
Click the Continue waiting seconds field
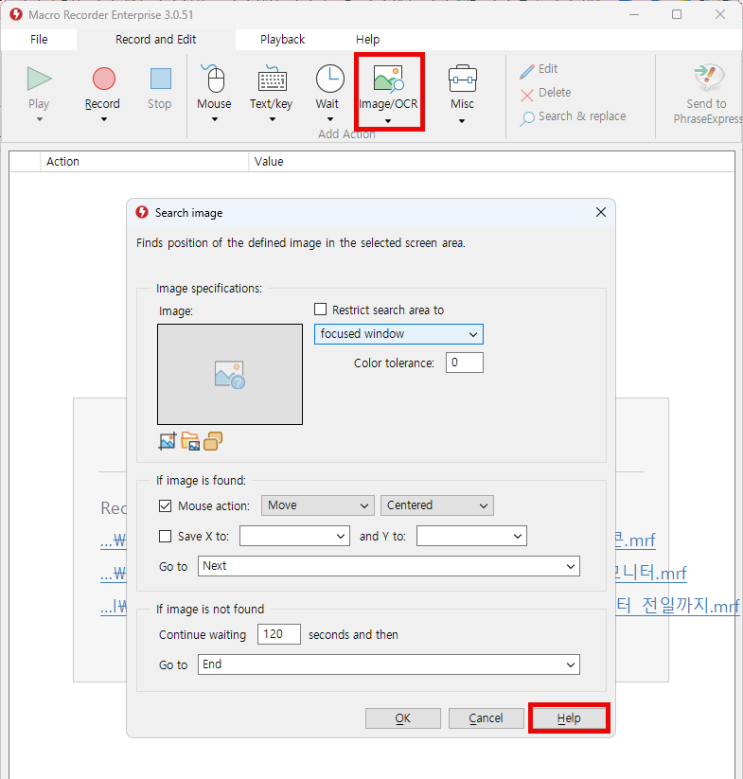279,634
